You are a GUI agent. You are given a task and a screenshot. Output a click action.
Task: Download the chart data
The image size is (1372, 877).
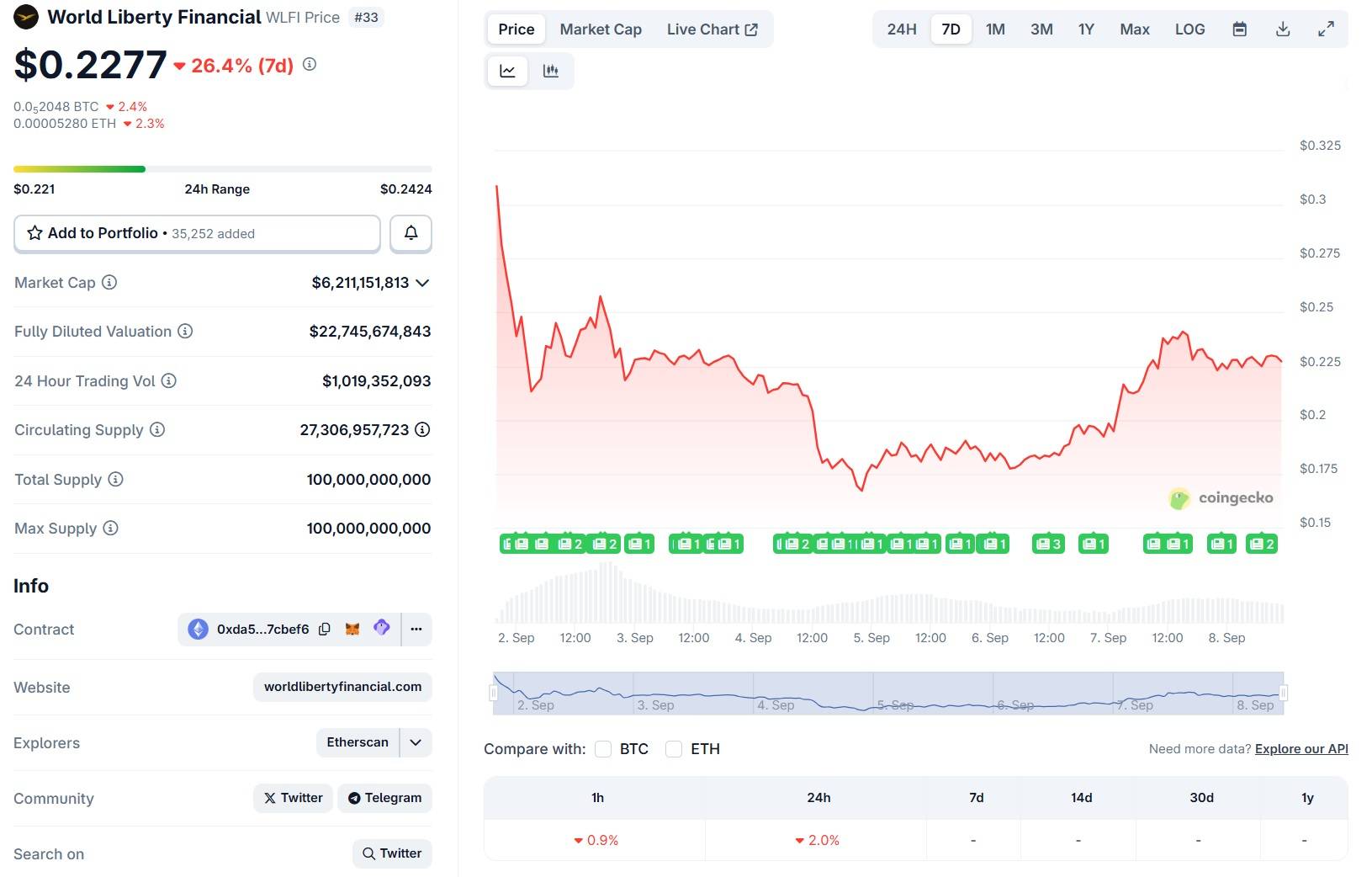pos(1283,29)
